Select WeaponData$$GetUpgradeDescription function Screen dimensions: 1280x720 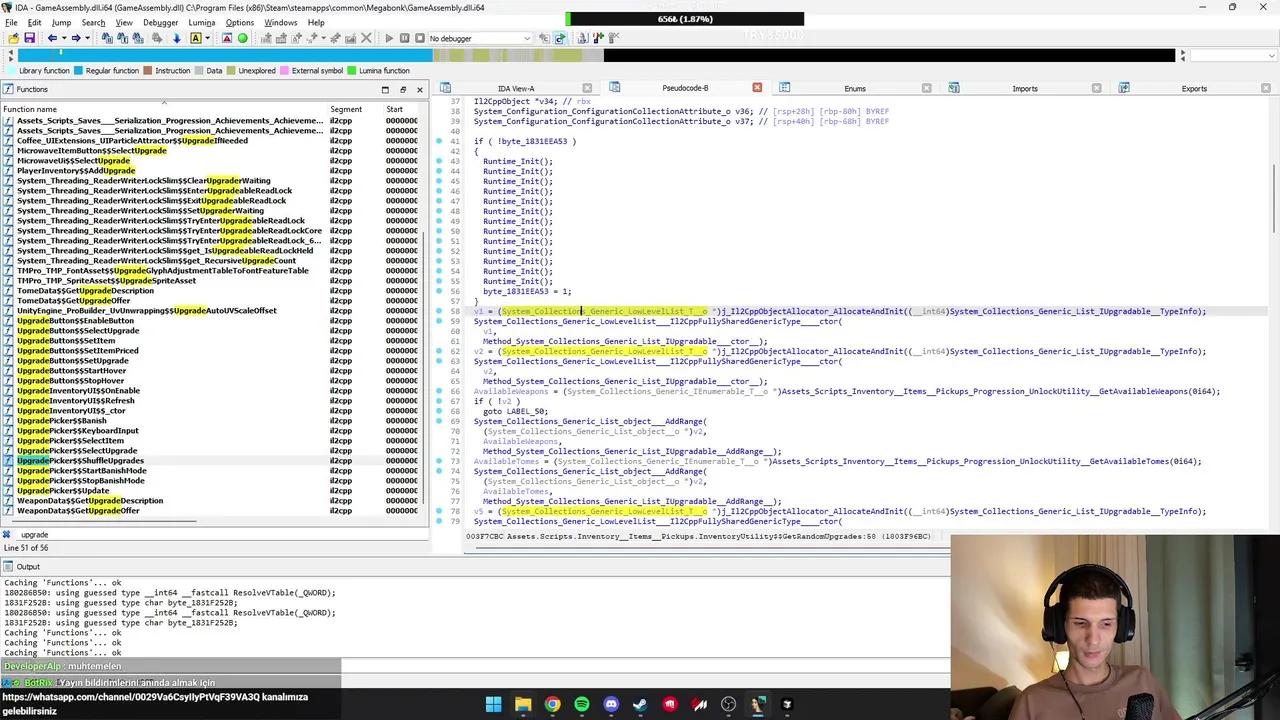(x=90, y=501)
